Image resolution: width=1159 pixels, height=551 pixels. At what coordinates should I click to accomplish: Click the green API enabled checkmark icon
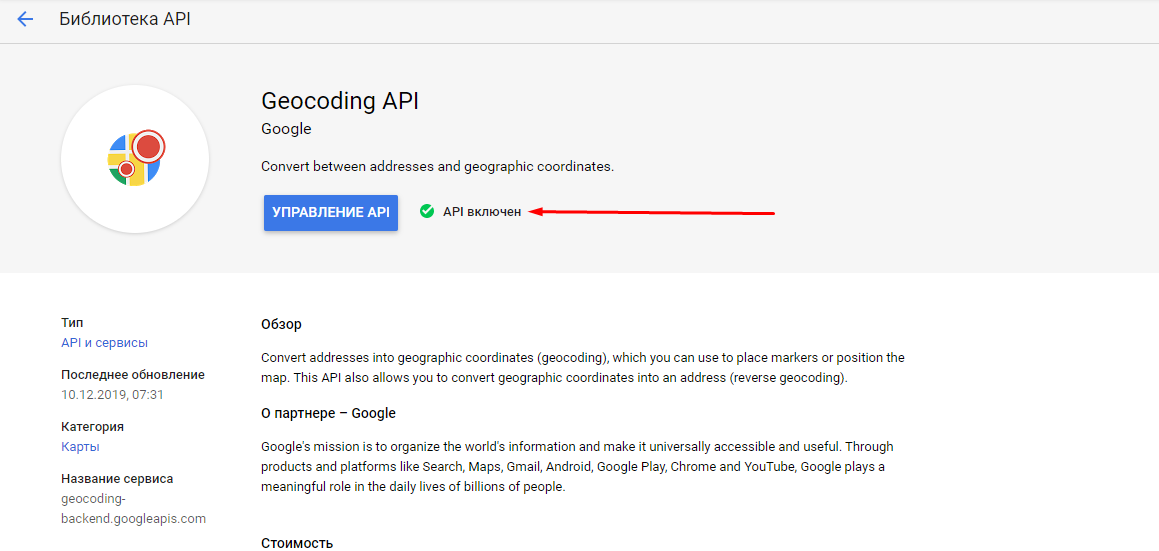tap(426, 212)
